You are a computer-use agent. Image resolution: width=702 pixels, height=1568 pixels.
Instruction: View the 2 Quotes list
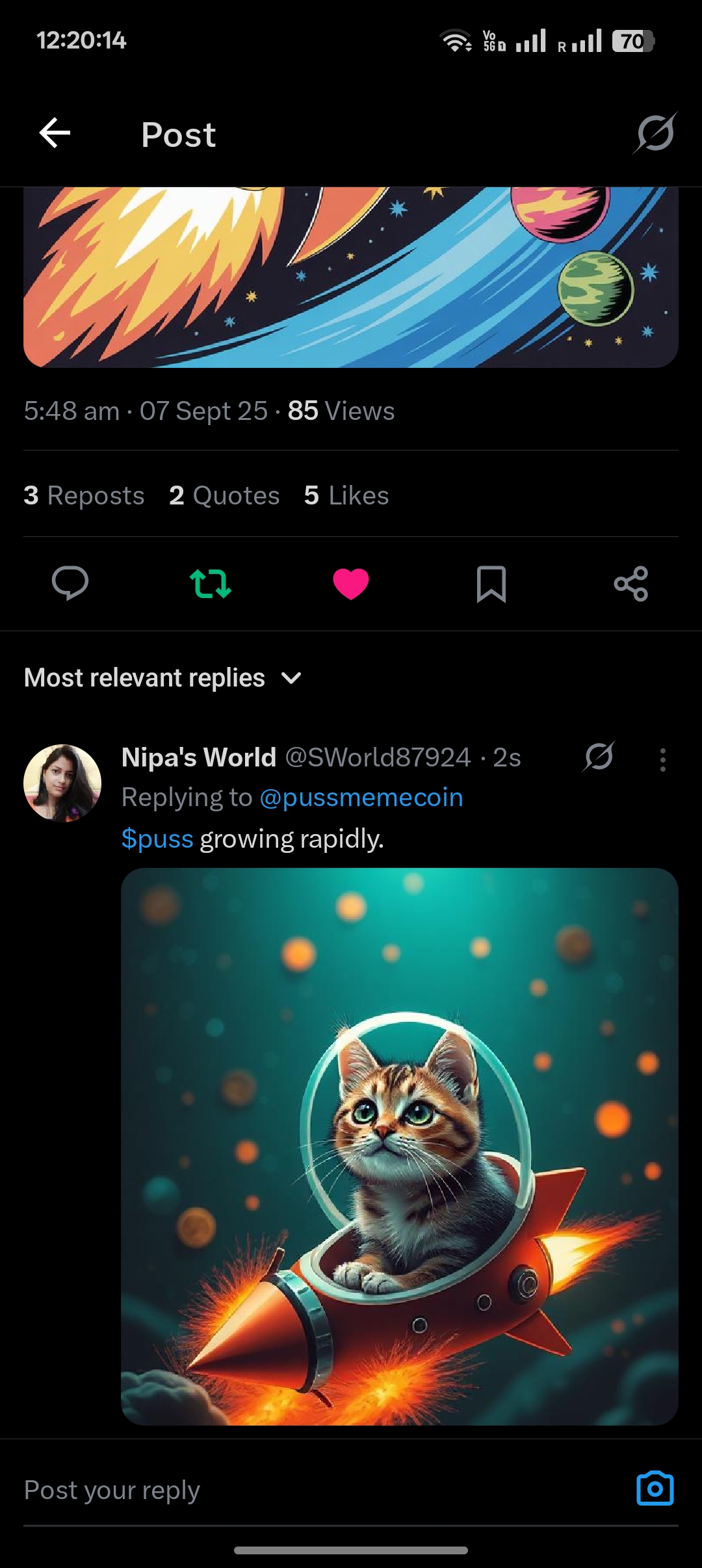click(224, 495)
